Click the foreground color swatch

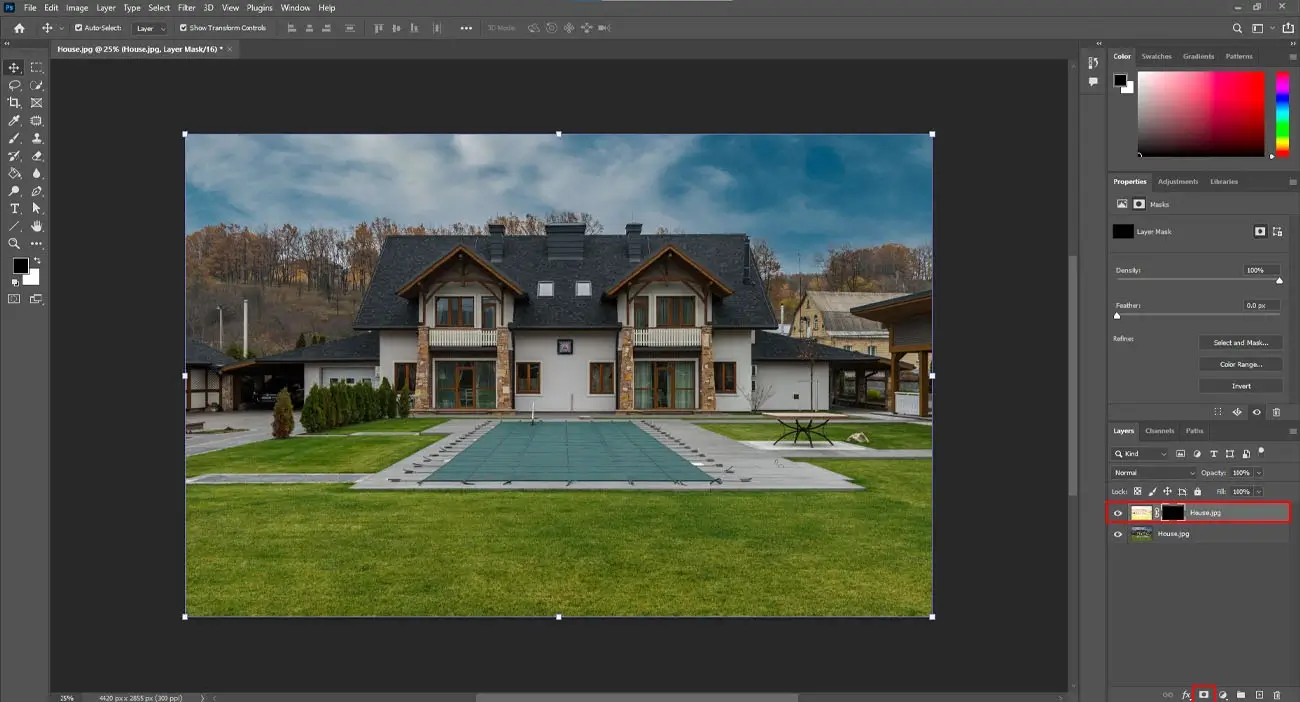coord(19,265)
